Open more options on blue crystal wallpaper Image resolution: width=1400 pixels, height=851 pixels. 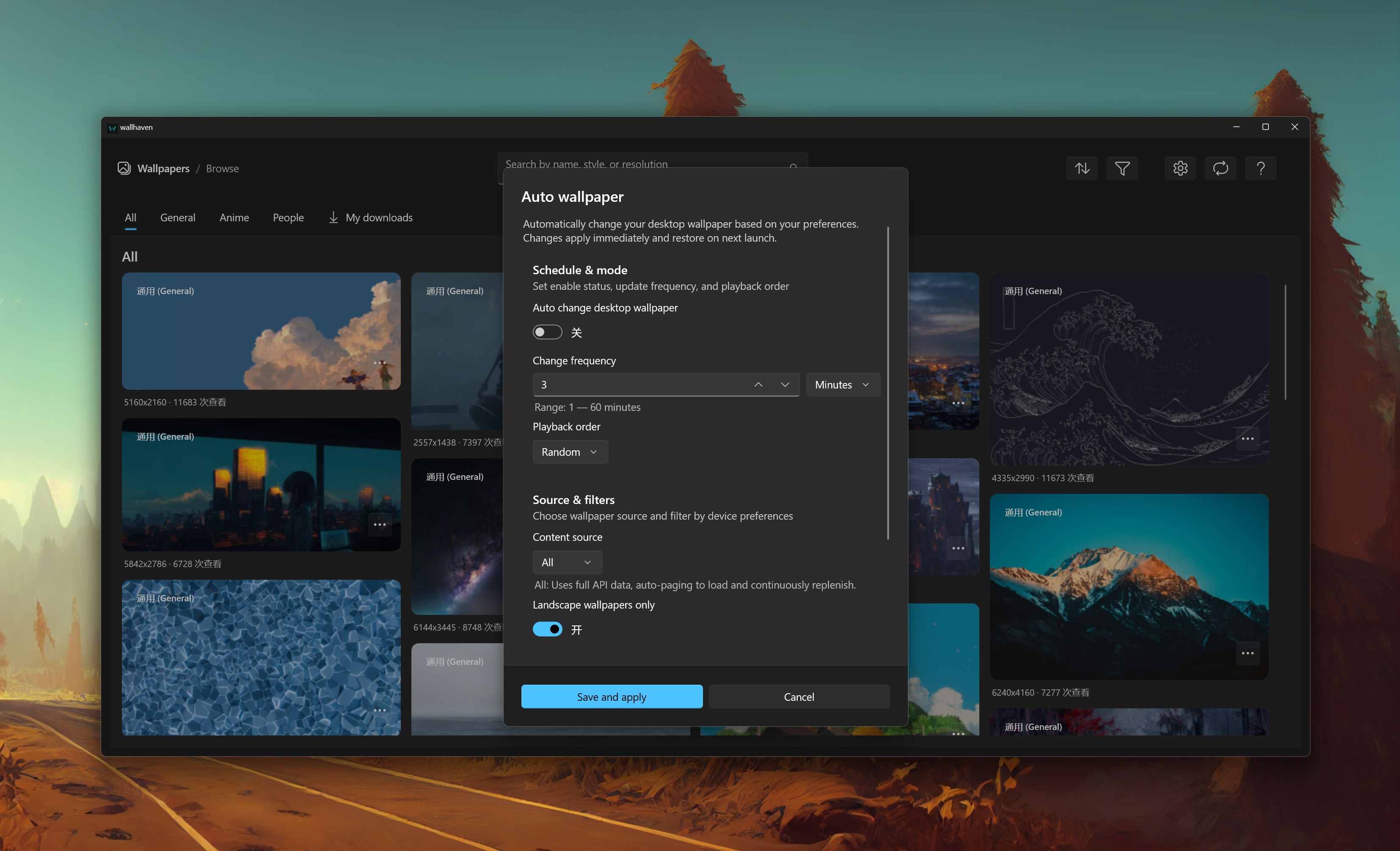(x=380, y=710)
